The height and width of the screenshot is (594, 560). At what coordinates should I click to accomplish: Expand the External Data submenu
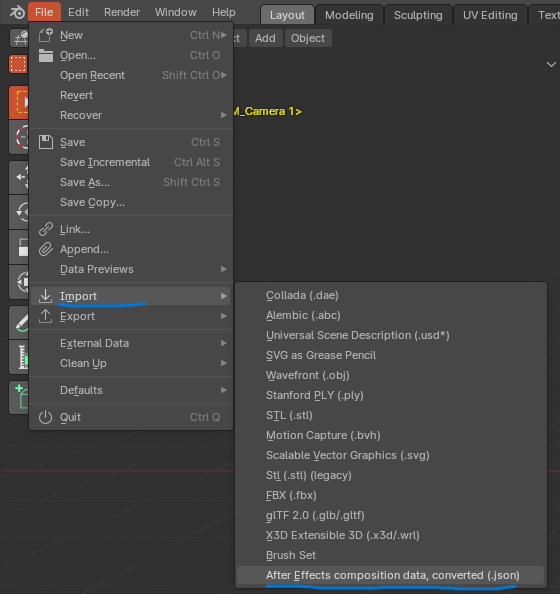tap(131, 343)
